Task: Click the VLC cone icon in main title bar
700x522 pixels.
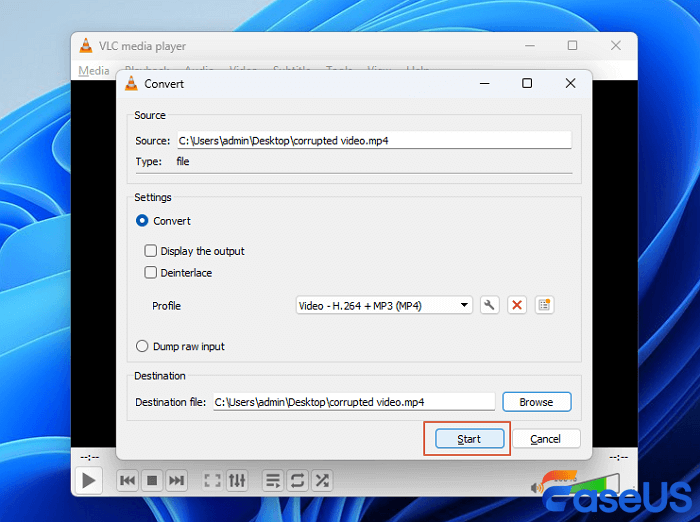Action: (86, 46)
